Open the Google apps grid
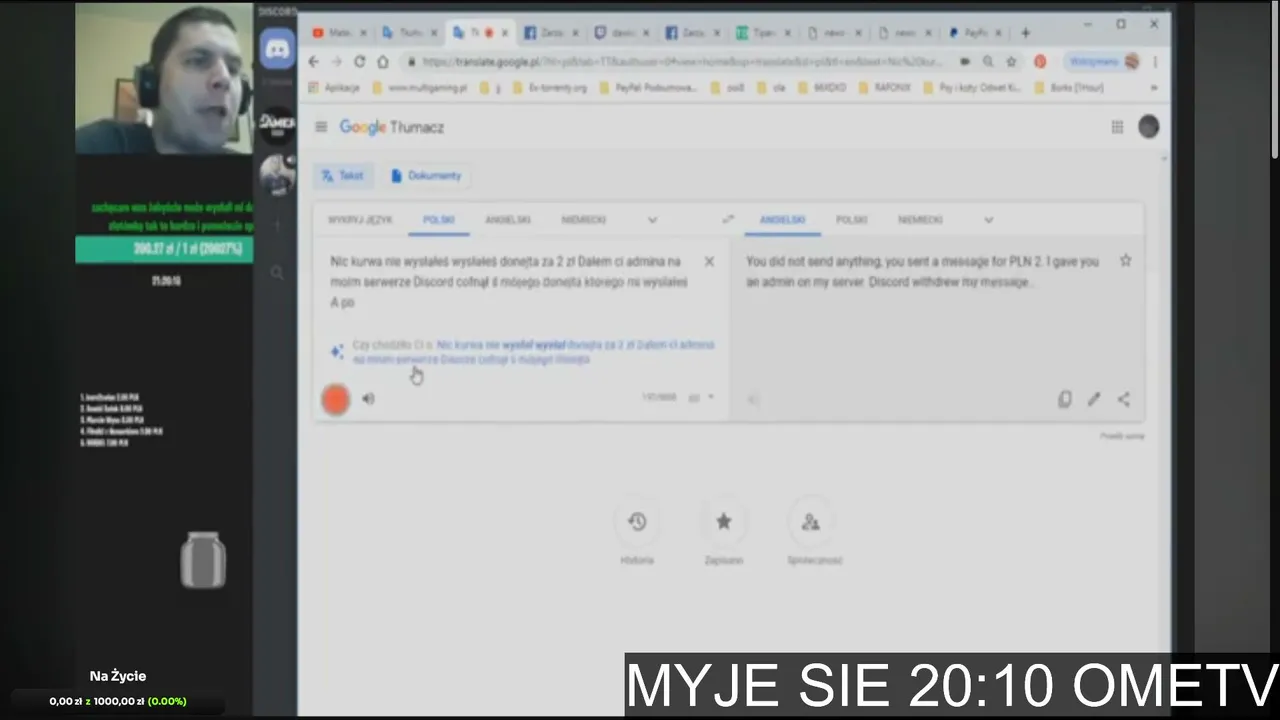This screenshot has width=1280, height=720. click(x=1117, y=127)
